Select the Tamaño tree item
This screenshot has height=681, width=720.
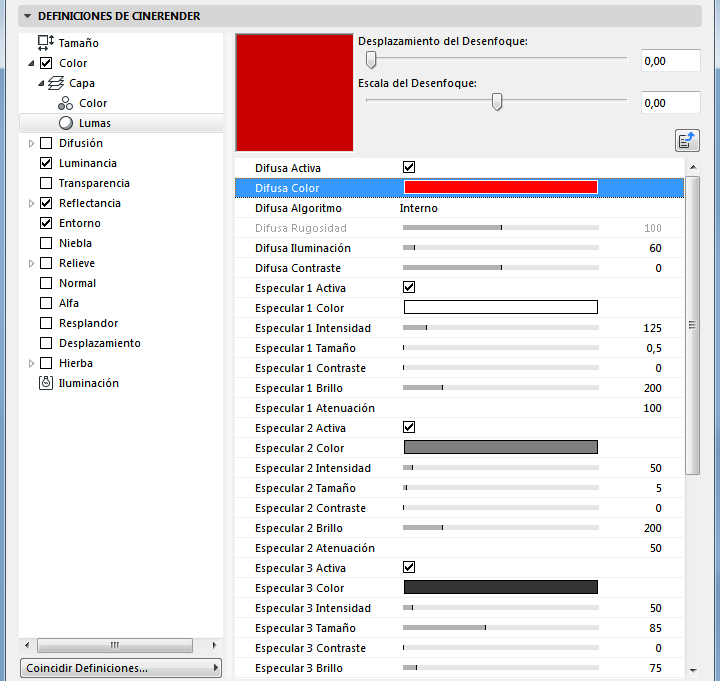79,43
